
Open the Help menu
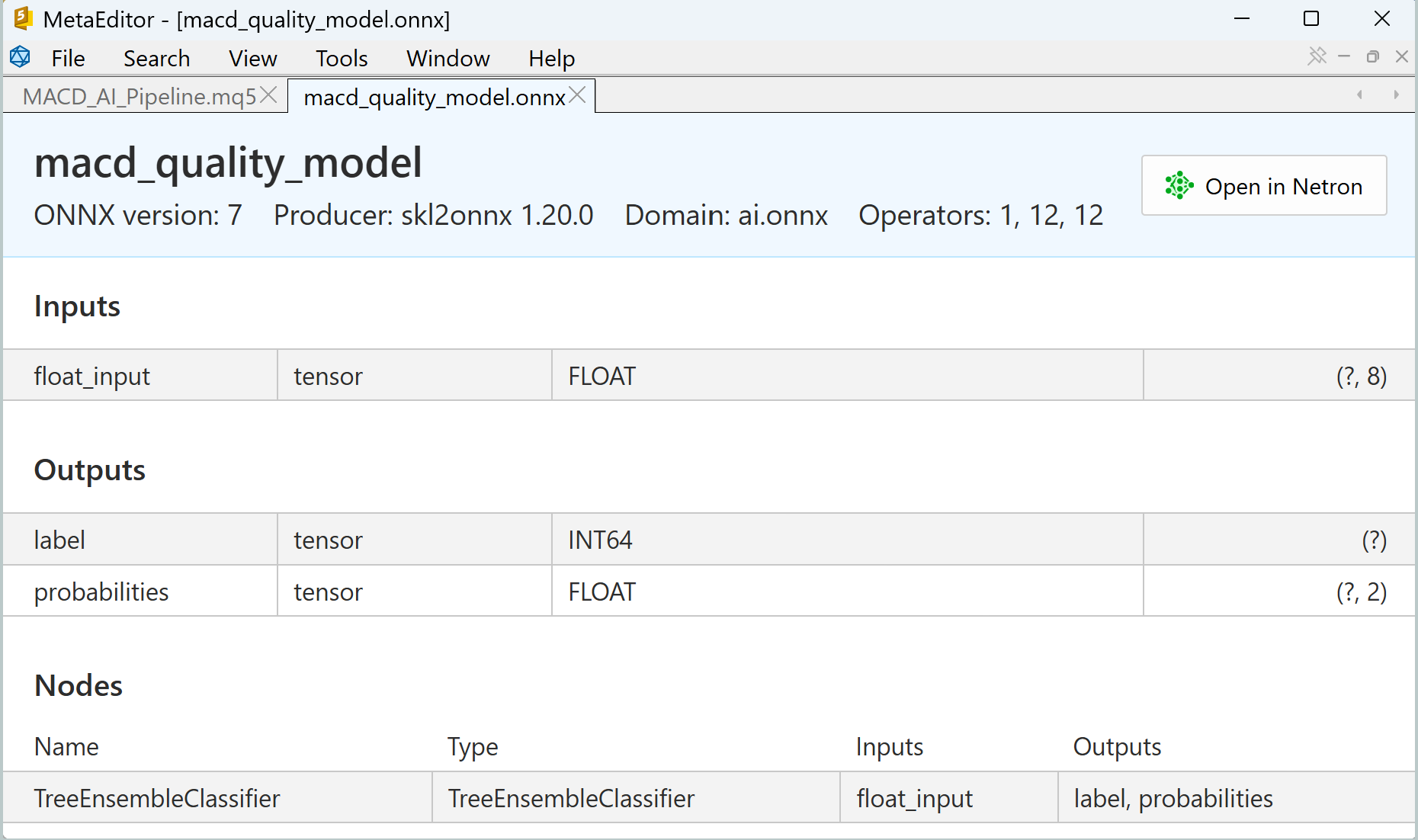[x=551, y=59]
